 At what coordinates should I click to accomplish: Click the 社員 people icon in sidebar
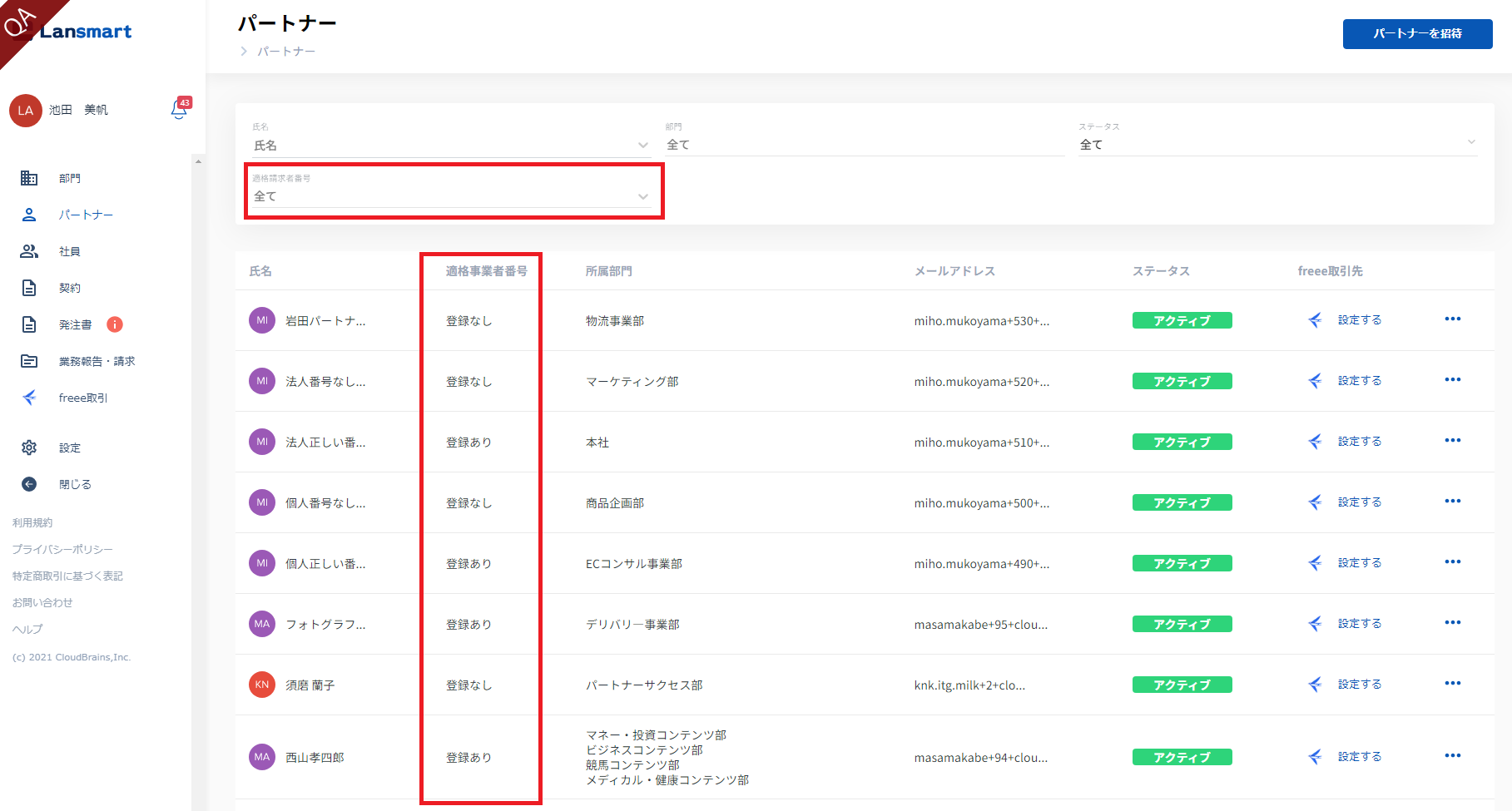tap(29, 251)
